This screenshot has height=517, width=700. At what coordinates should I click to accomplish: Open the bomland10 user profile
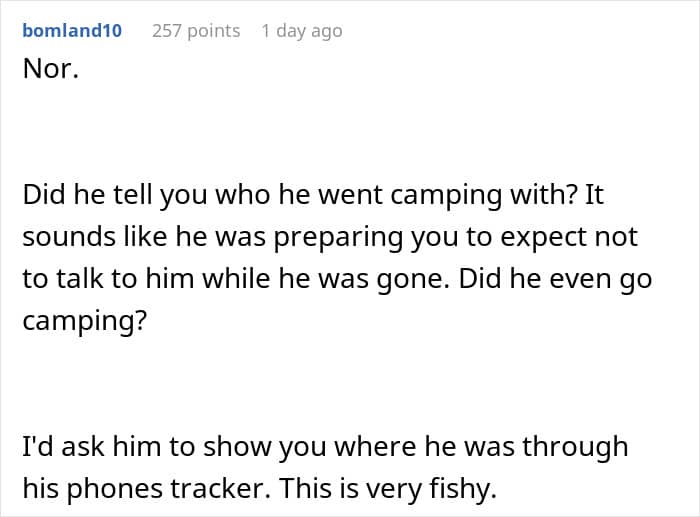pyautogui.click(x=71, y=31)
